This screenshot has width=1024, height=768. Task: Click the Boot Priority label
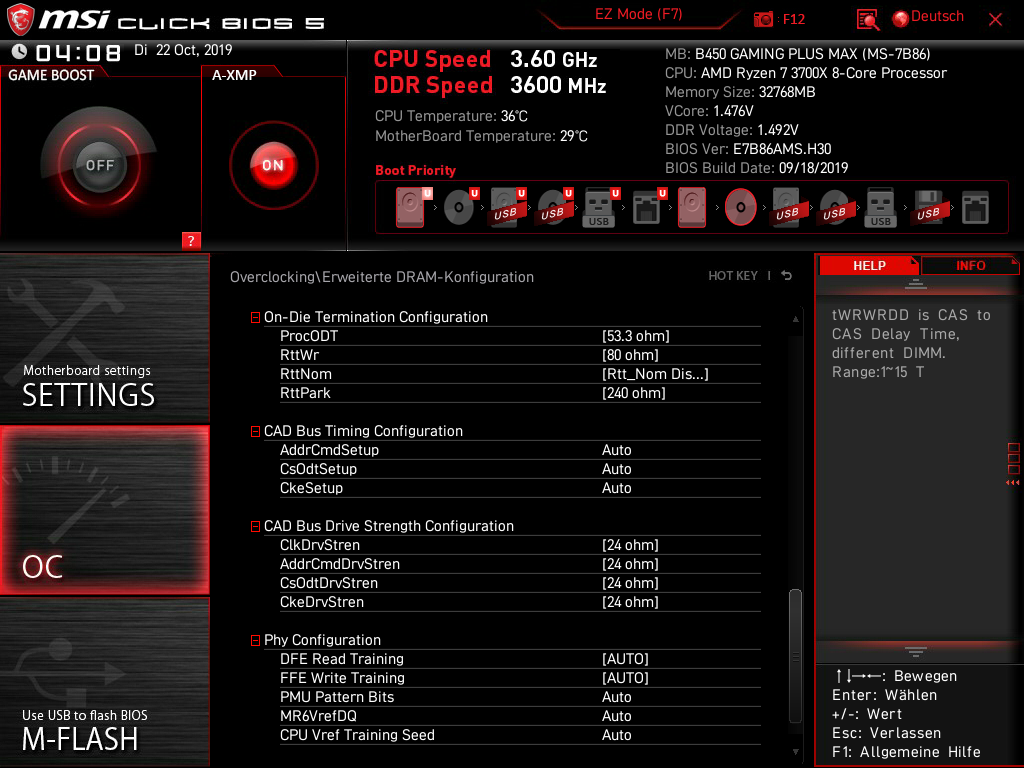(x=415, y=170)
